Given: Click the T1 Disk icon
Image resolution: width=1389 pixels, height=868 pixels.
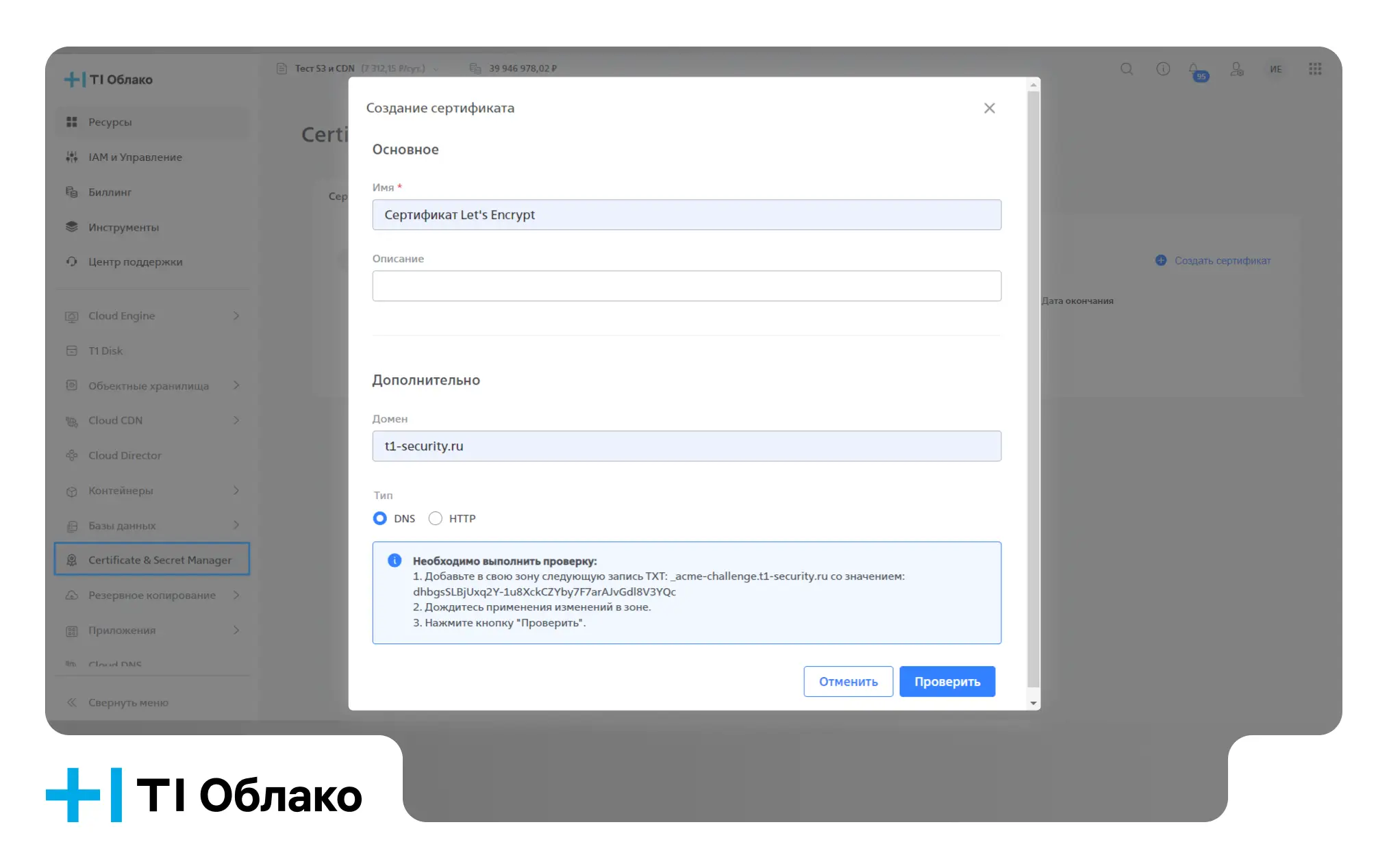Looking at the screenshot, I should 71,350.
